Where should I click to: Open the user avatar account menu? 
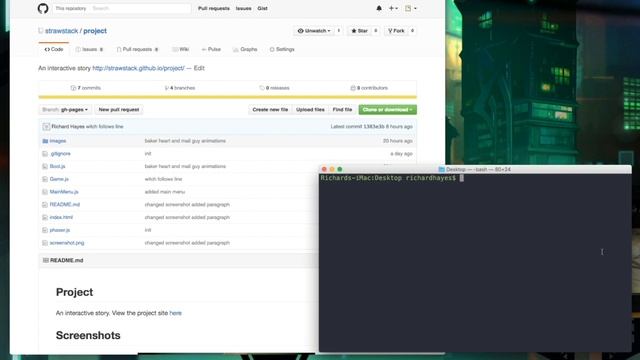pyautogui.click(x=411, y=8)
